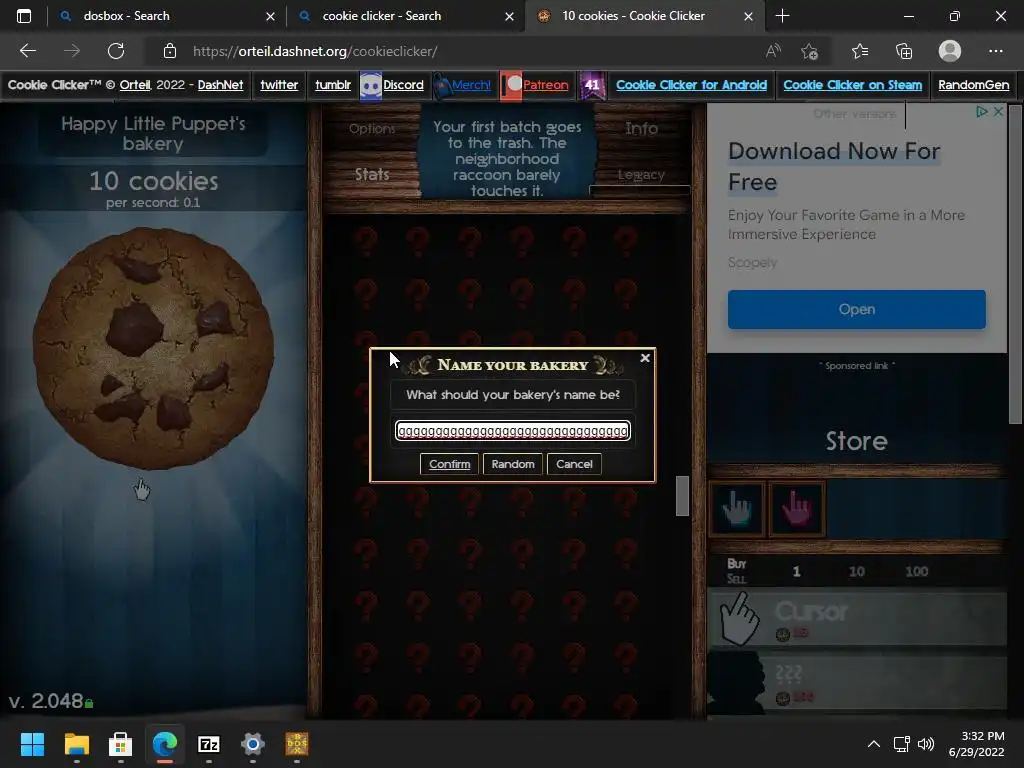Open DOSBox from taskbar
This screenshot has height=768, width=1024.
tap(296, 744)
